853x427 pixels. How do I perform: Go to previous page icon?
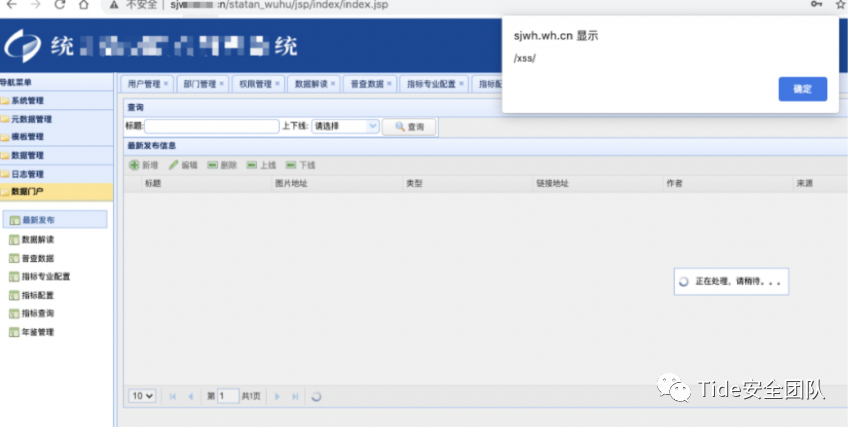coord(191,397)
